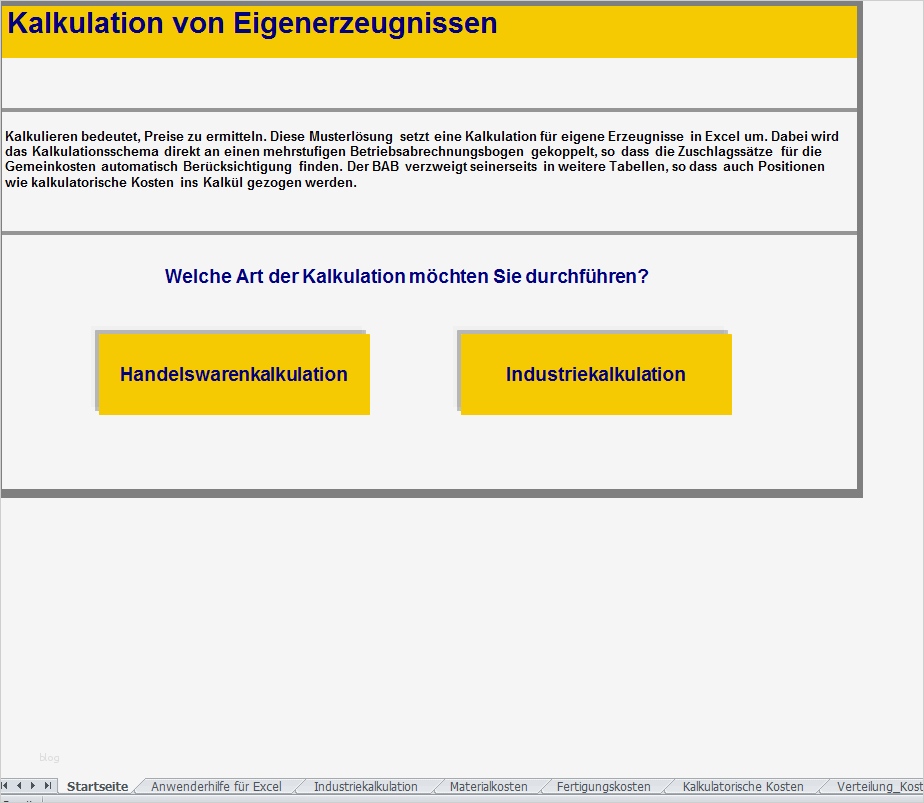The image size is (924, 803).
Task: Click the next-sheet scroll arrow
Action: click(32, 787)
